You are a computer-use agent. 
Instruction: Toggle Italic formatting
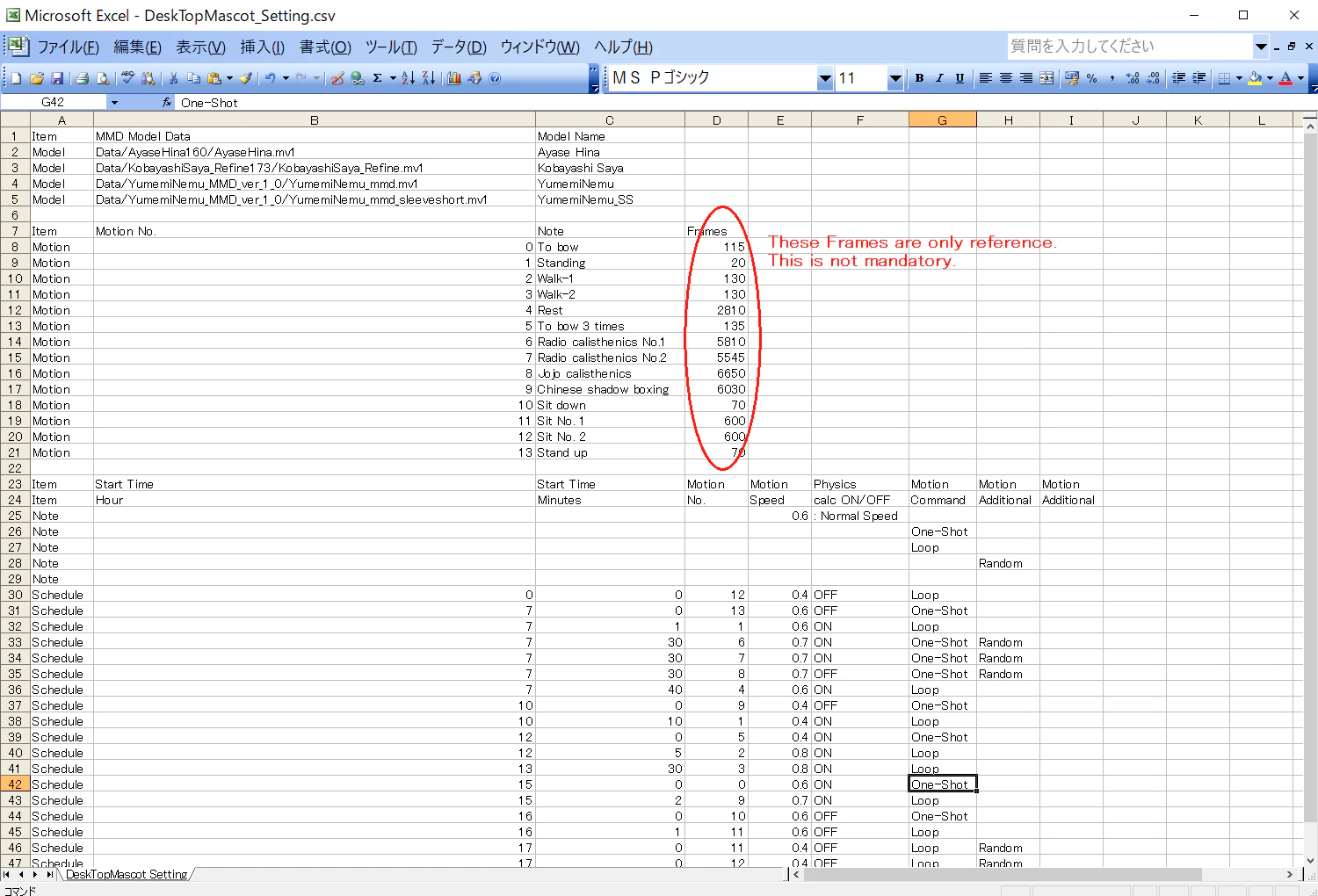[939, 78]
